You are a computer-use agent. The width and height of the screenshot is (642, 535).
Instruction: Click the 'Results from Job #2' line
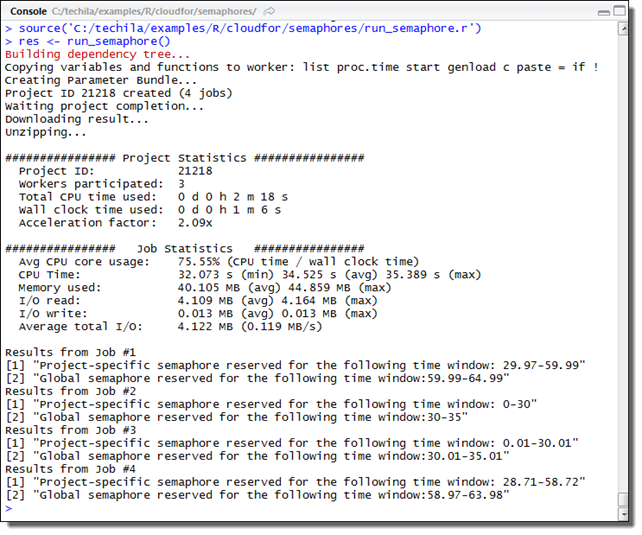click(x=70, y=391)
